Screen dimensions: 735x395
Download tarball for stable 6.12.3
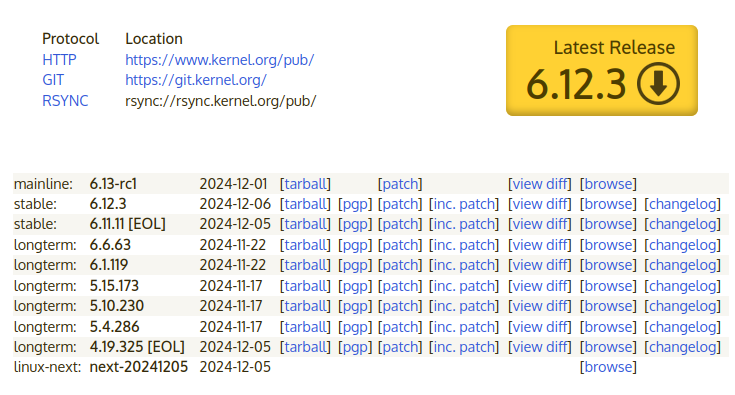click(x=305, y=204)
